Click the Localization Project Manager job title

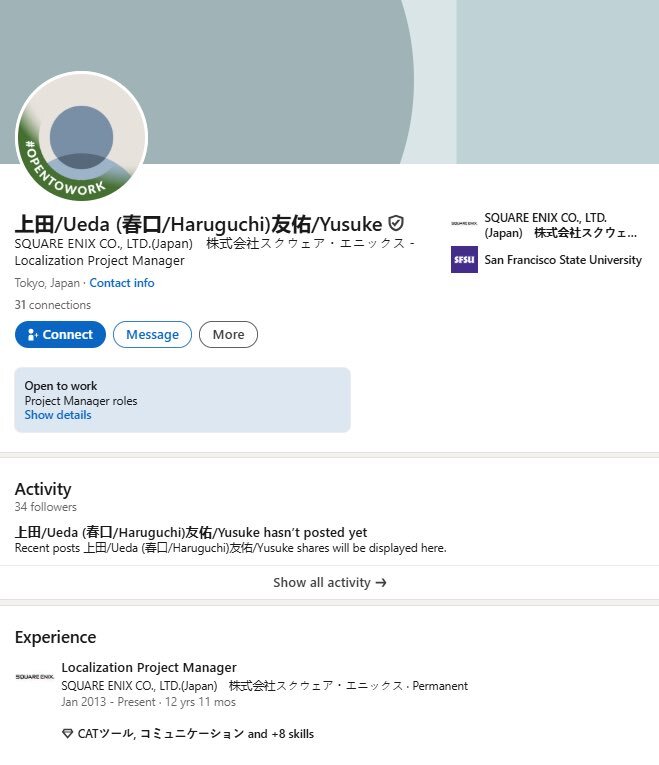click(149, 668)
